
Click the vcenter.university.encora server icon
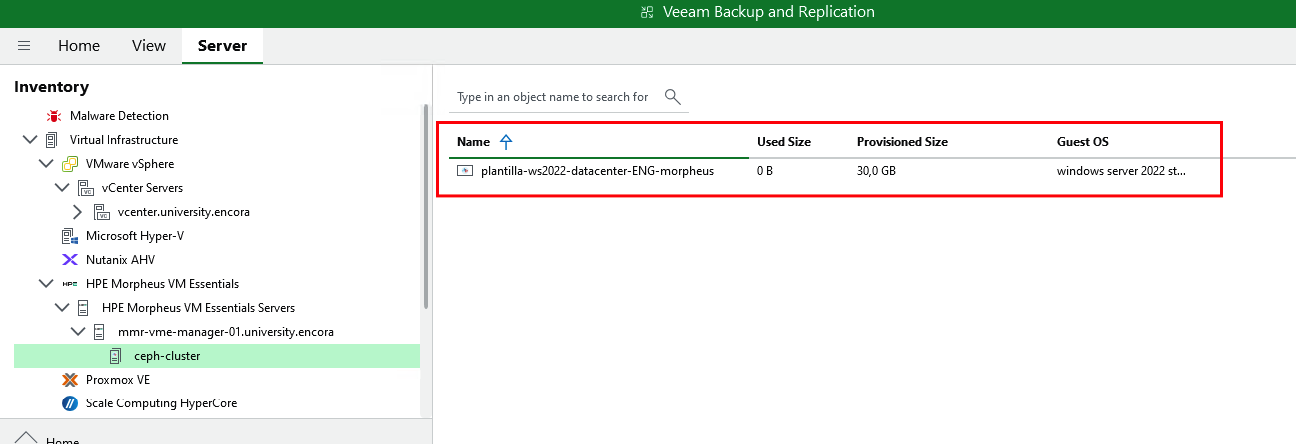tap(101, 212)
